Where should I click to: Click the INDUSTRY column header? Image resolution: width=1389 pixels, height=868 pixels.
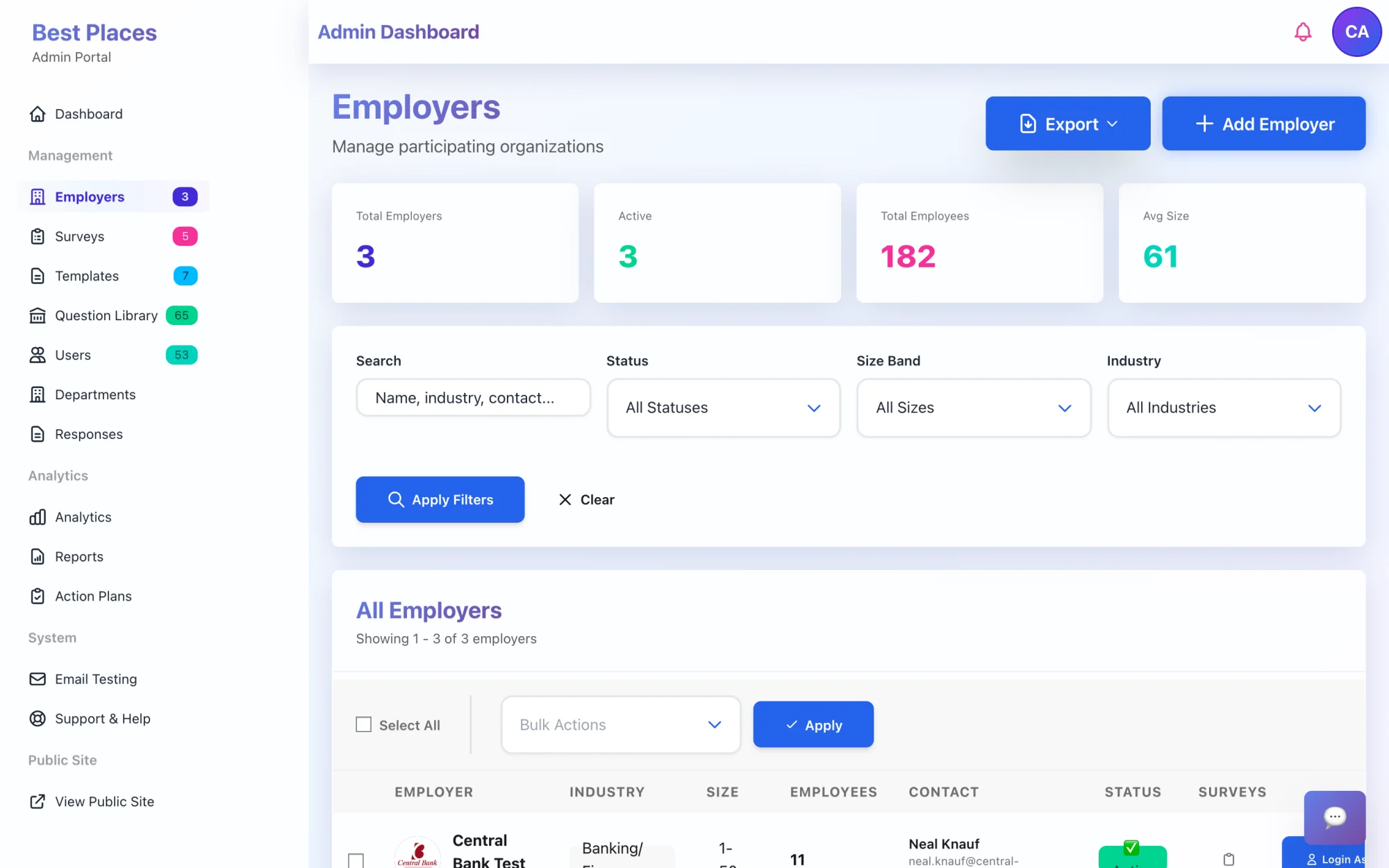tap(607, 792)
